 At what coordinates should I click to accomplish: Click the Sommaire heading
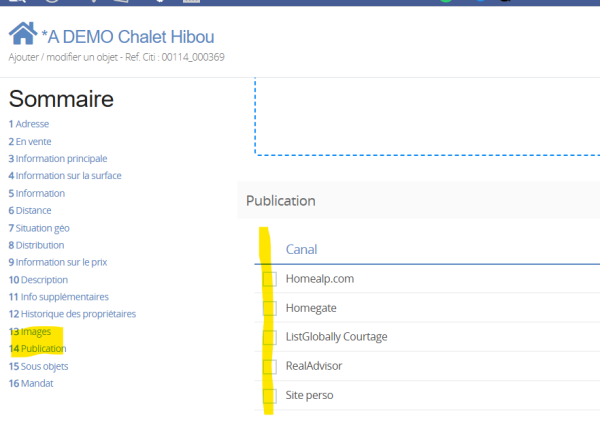tap(61, 99)
